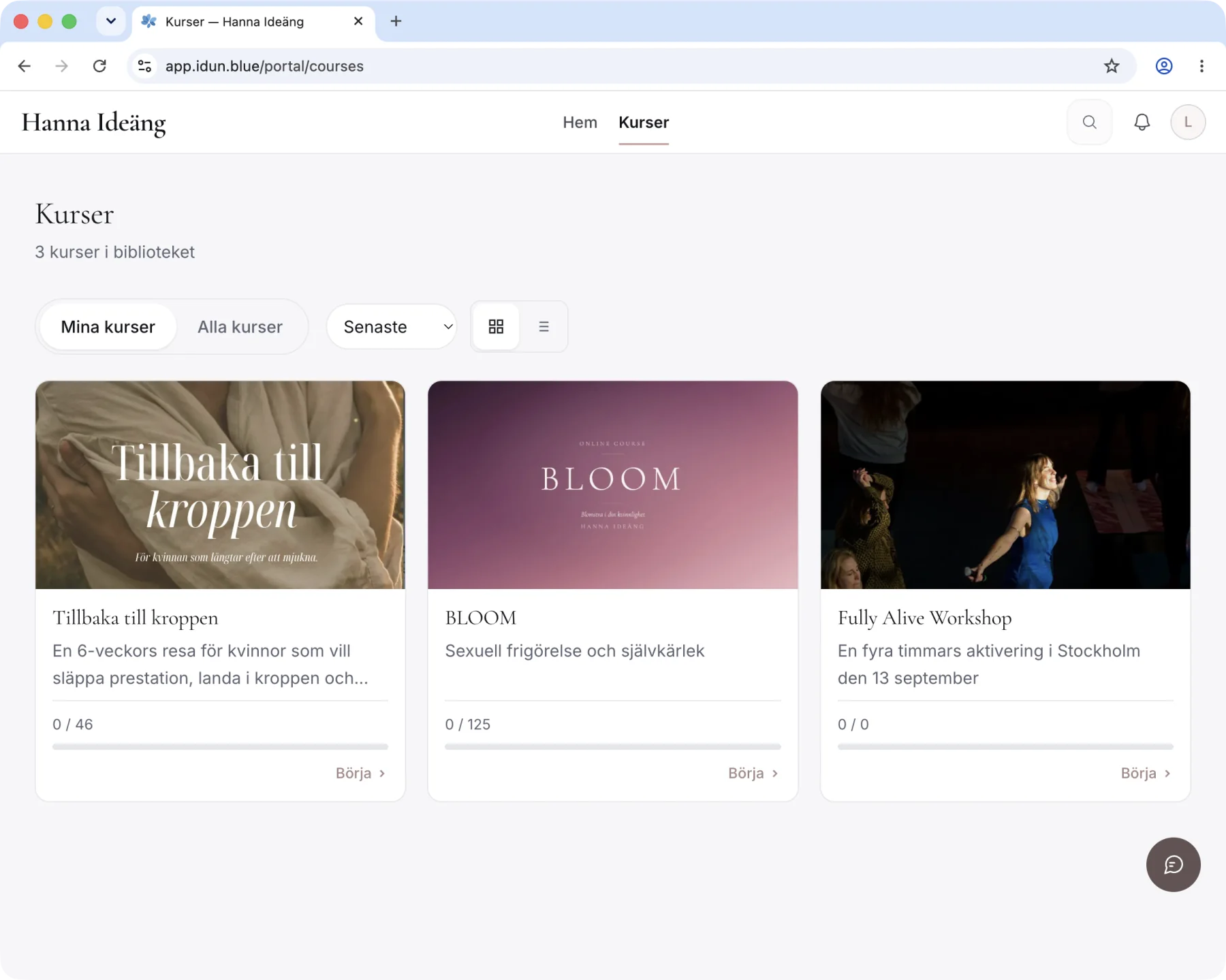Click the 0 / 46 progress count
This screenshot has width=1226, height=980.
pos(73,724)
